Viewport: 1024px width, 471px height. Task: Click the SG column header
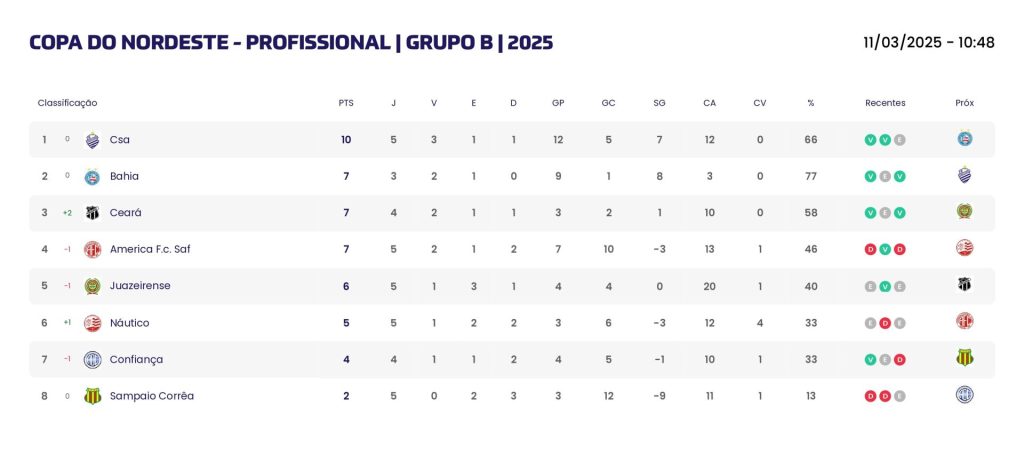coord(659,103)
